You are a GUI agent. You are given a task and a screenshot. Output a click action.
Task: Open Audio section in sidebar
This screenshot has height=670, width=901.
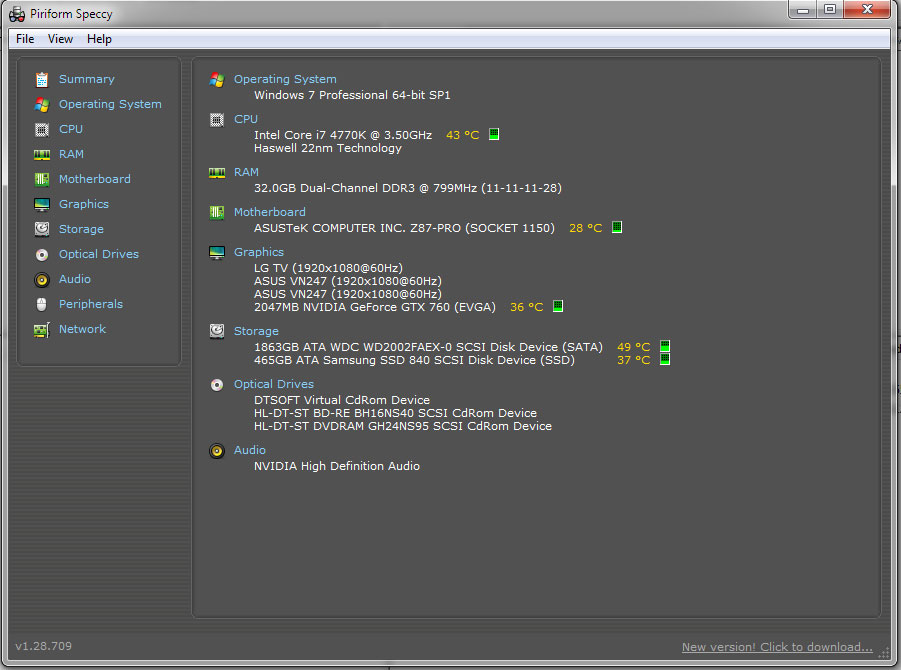coord(75,279)
